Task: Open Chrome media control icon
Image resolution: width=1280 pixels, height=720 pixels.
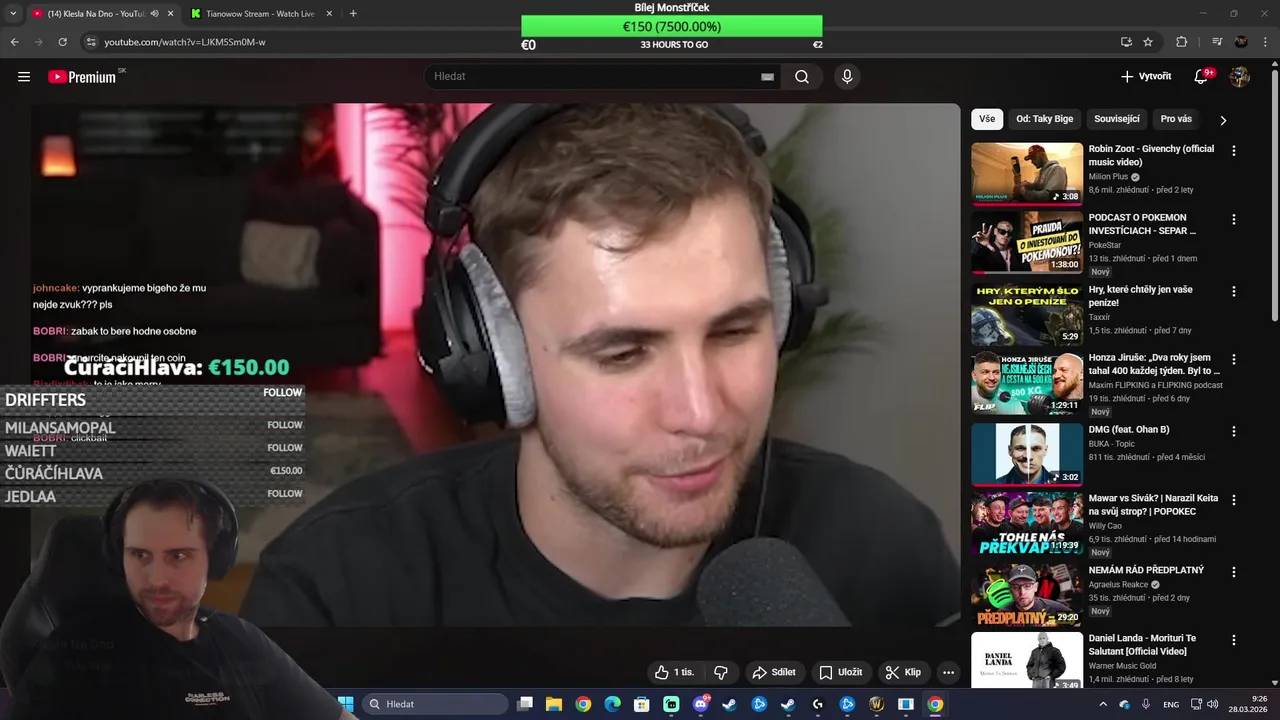Action: tap(1216, 42)
